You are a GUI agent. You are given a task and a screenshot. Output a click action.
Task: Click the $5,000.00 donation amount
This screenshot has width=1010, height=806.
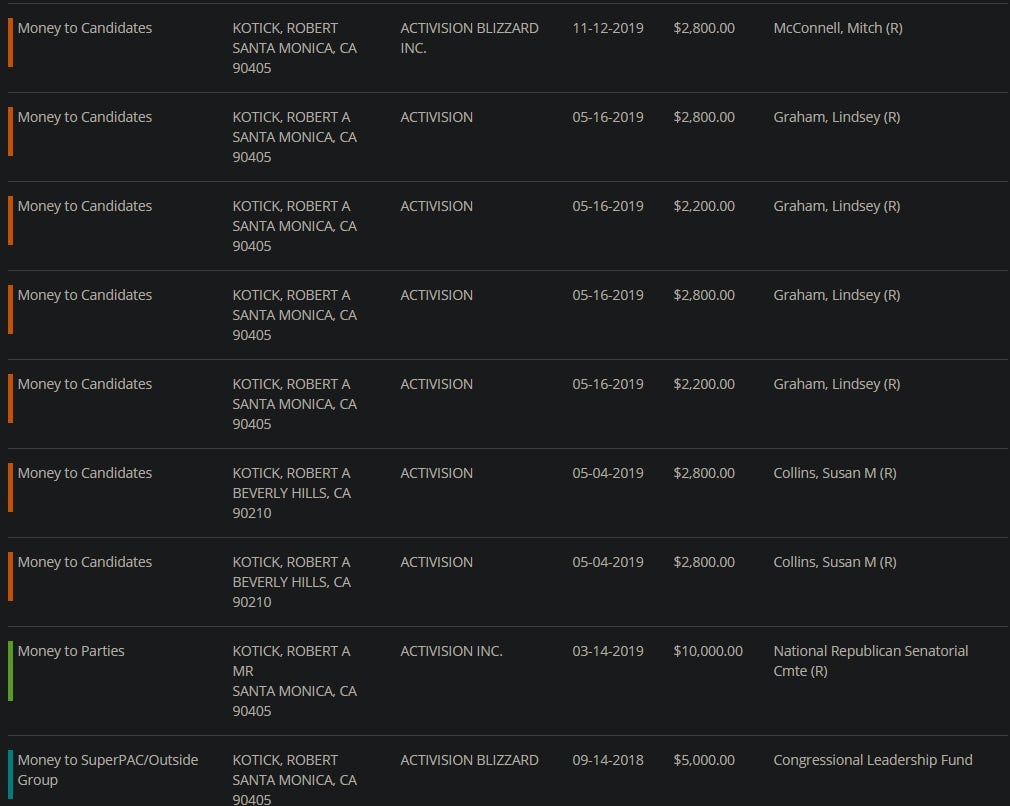[x=704, y=760]
